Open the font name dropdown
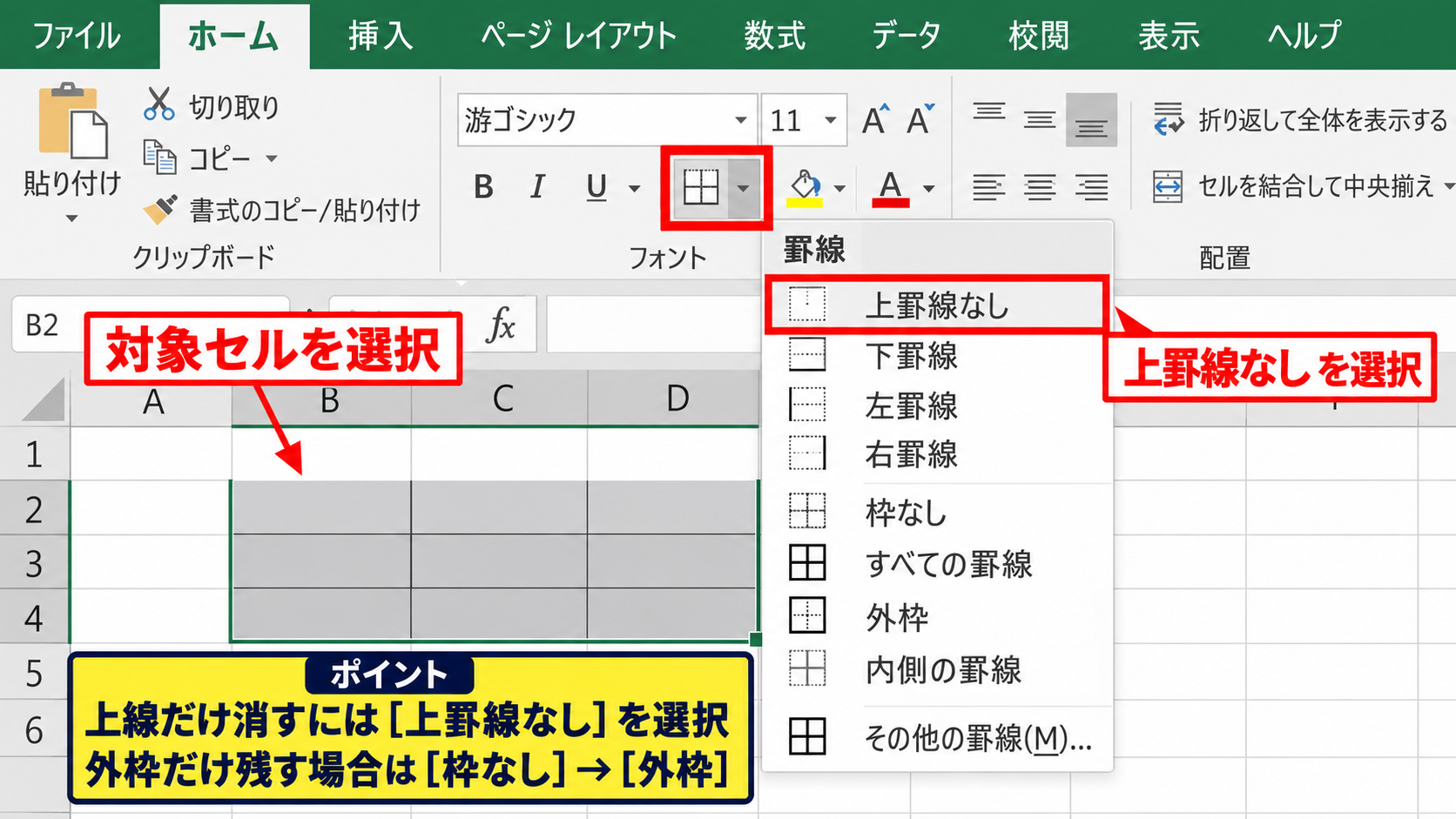Viewport: 1456px width, 819px height. pos(740,120)
